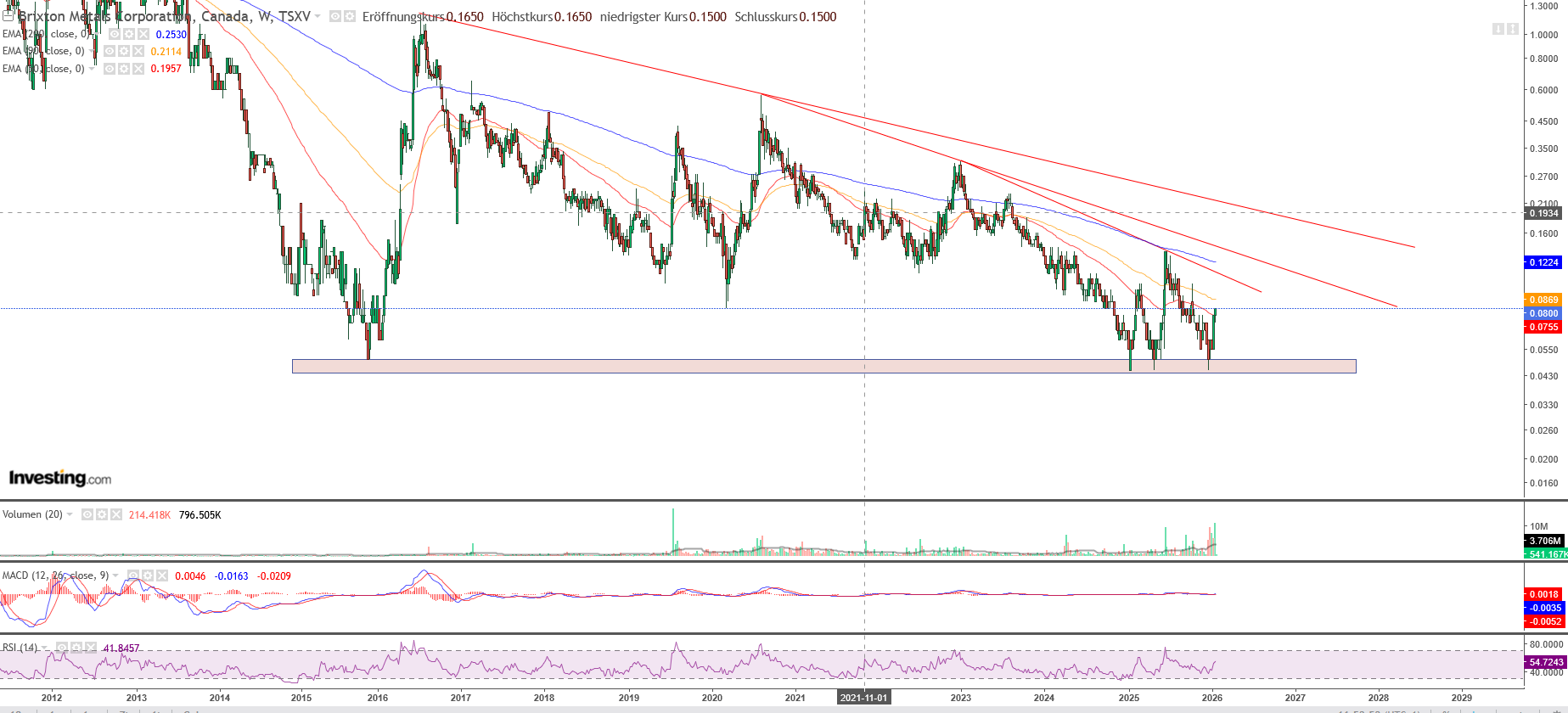Click the Investing.com logo
This screenshot has height=713, width=1568.
pos(59,478)
